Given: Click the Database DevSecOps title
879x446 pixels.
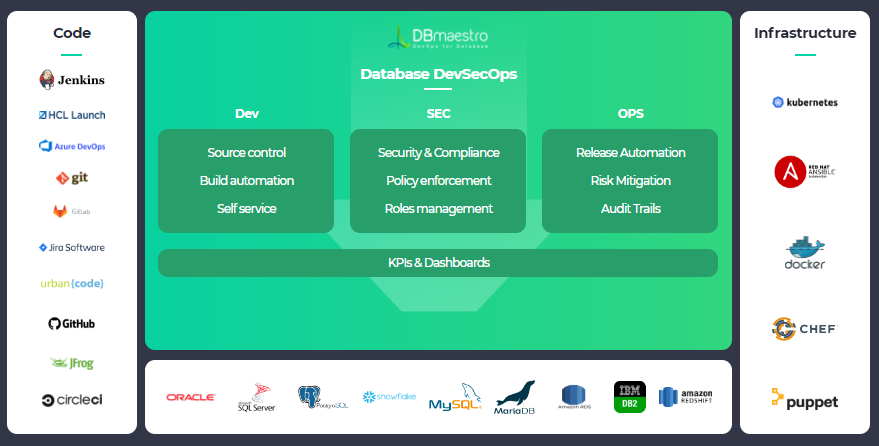Looking at the screenshot, I should tap(438, 74).
